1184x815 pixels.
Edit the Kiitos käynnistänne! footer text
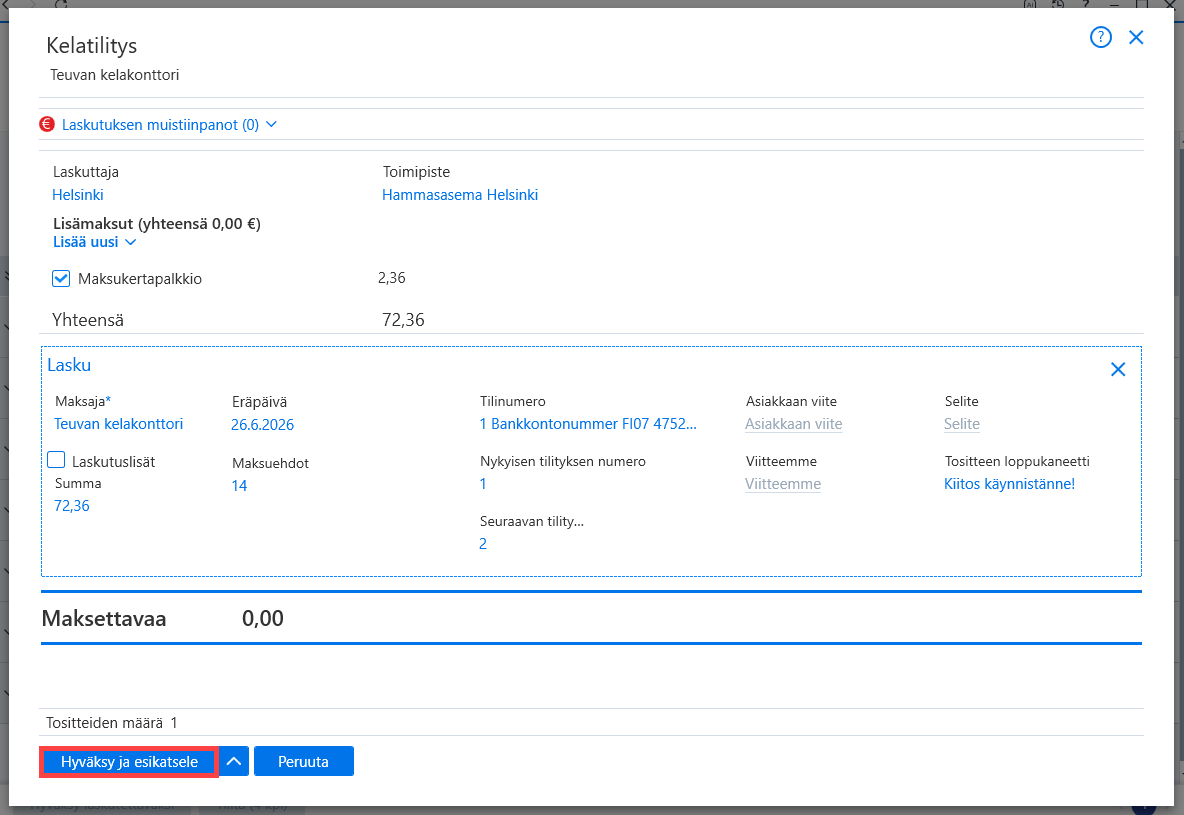pyautogui.click(x=1010, y=484)
